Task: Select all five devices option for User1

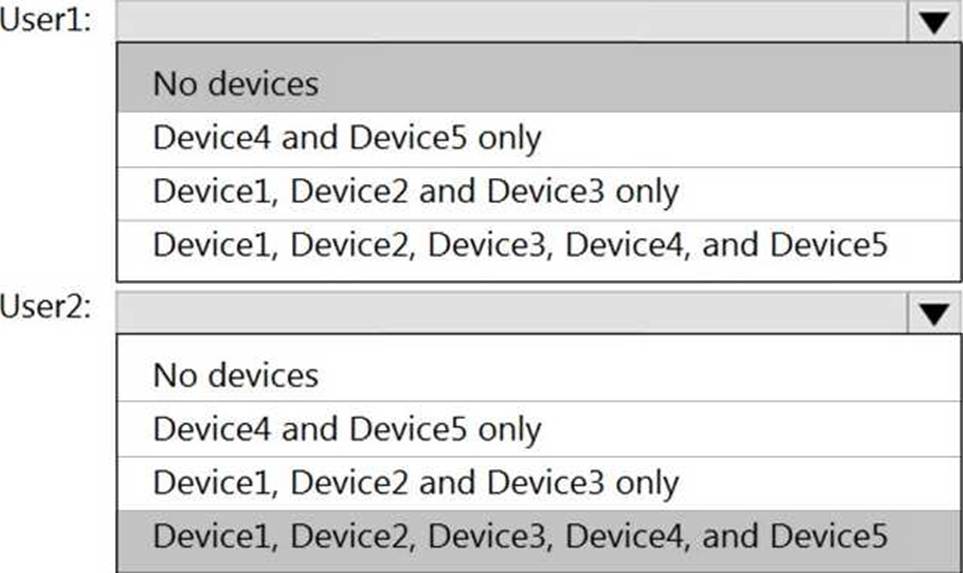Action: pos(520,245)
